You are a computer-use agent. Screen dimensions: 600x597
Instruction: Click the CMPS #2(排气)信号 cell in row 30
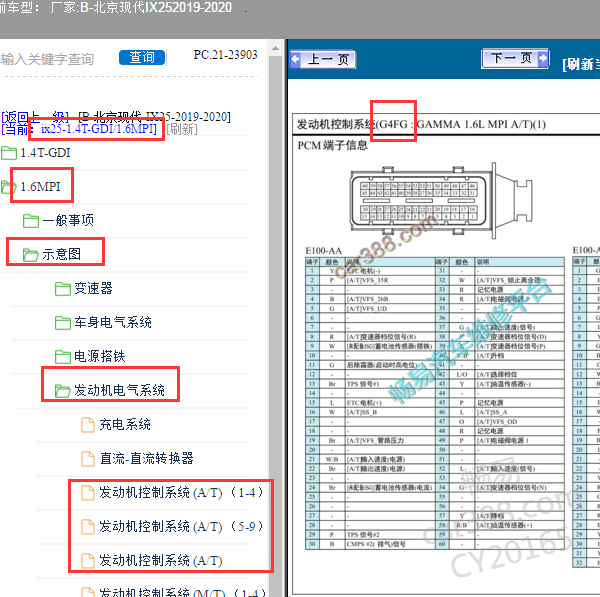click(x=390, y=544)
